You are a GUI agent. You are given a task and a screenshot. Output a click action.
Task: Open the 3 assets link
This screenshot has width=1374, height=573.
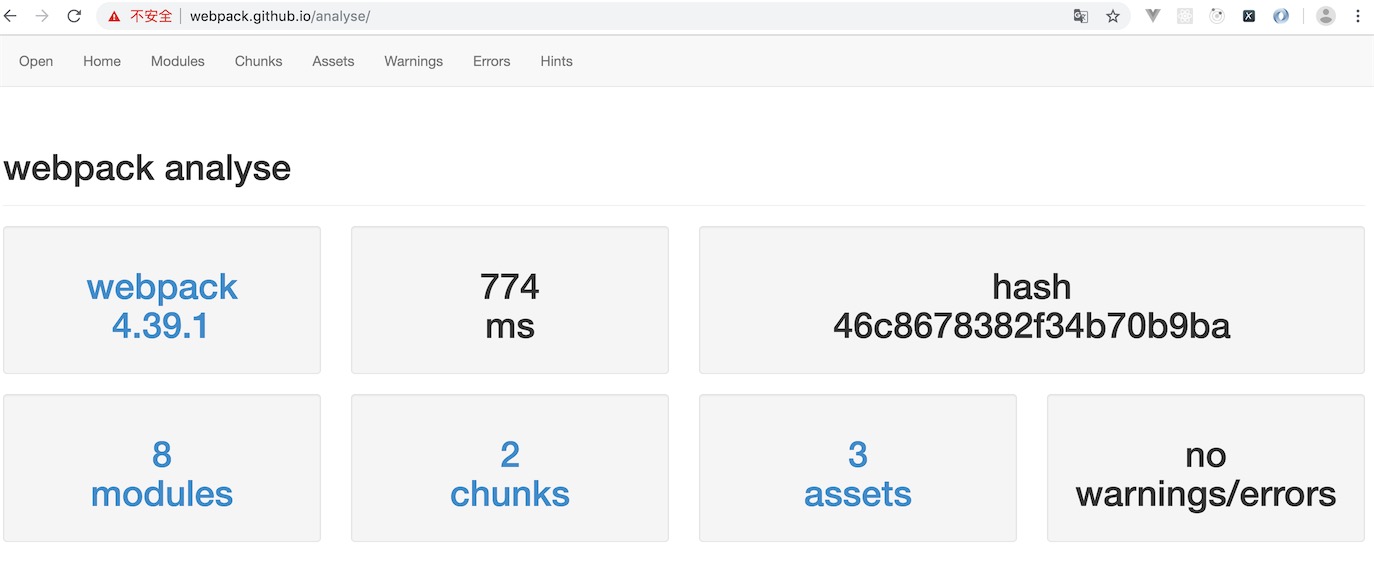(858, 474)
